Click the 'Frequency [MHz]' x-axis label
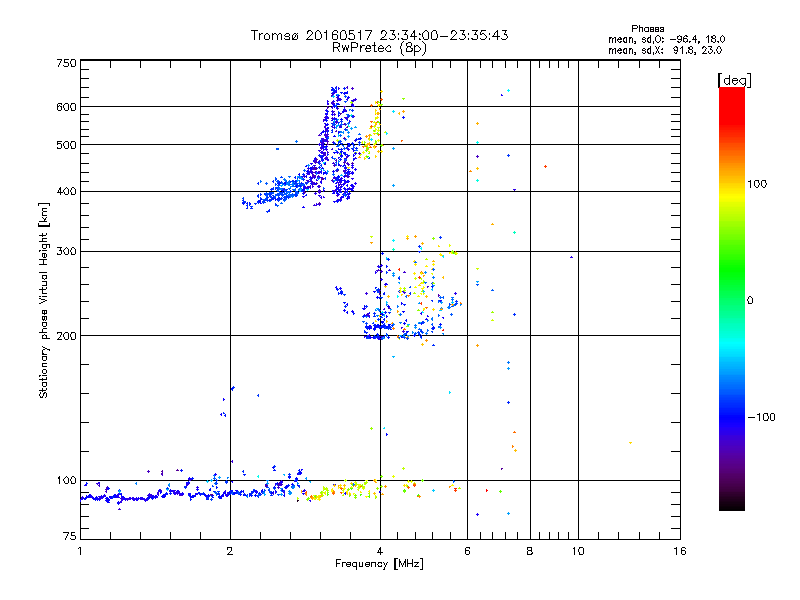Viewport: 800px width, 600px height. [379, 564]
